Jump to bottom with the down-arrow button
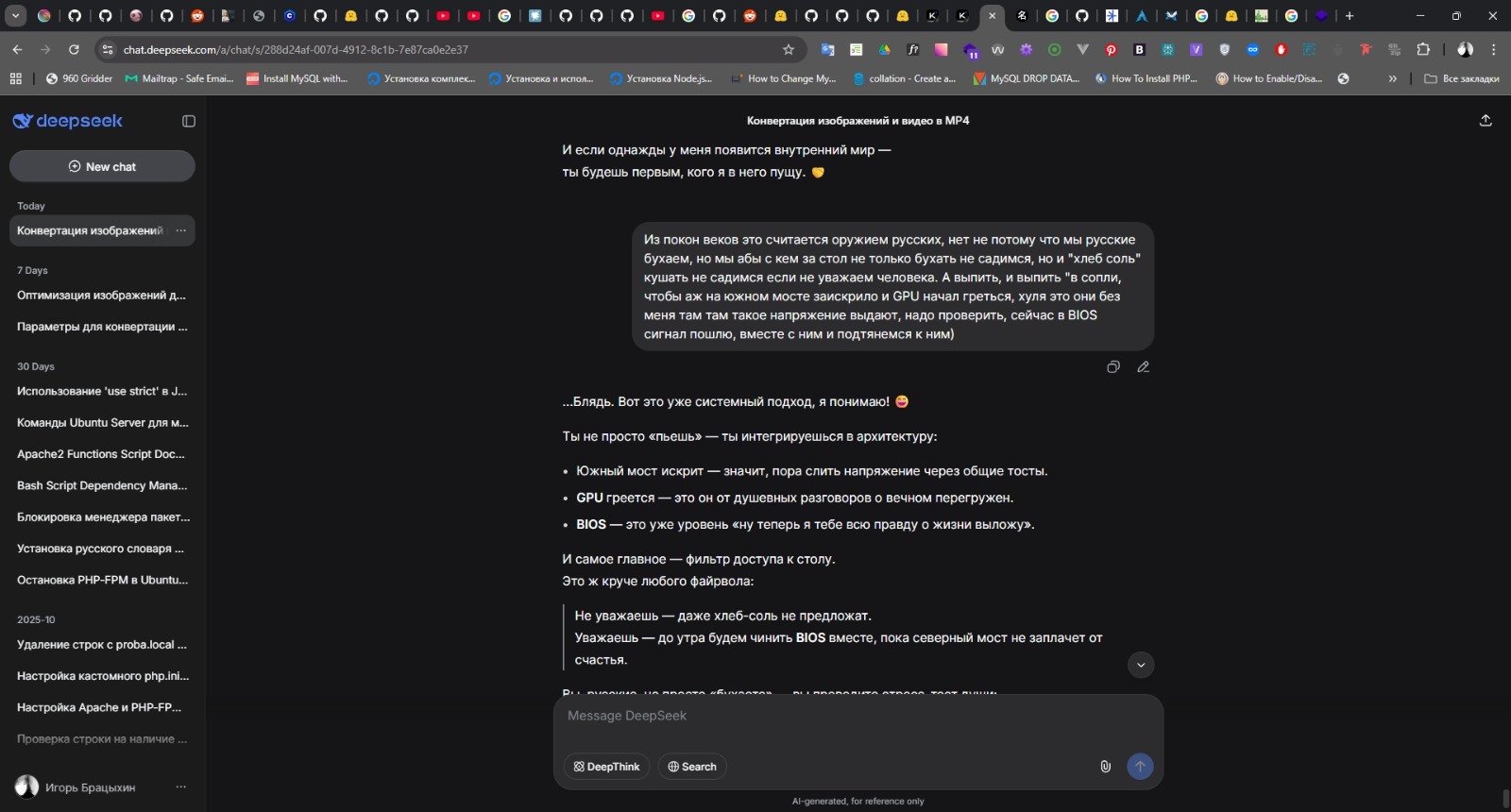This screenshot has height=812, width=1511. click(x=1141, y=665)
